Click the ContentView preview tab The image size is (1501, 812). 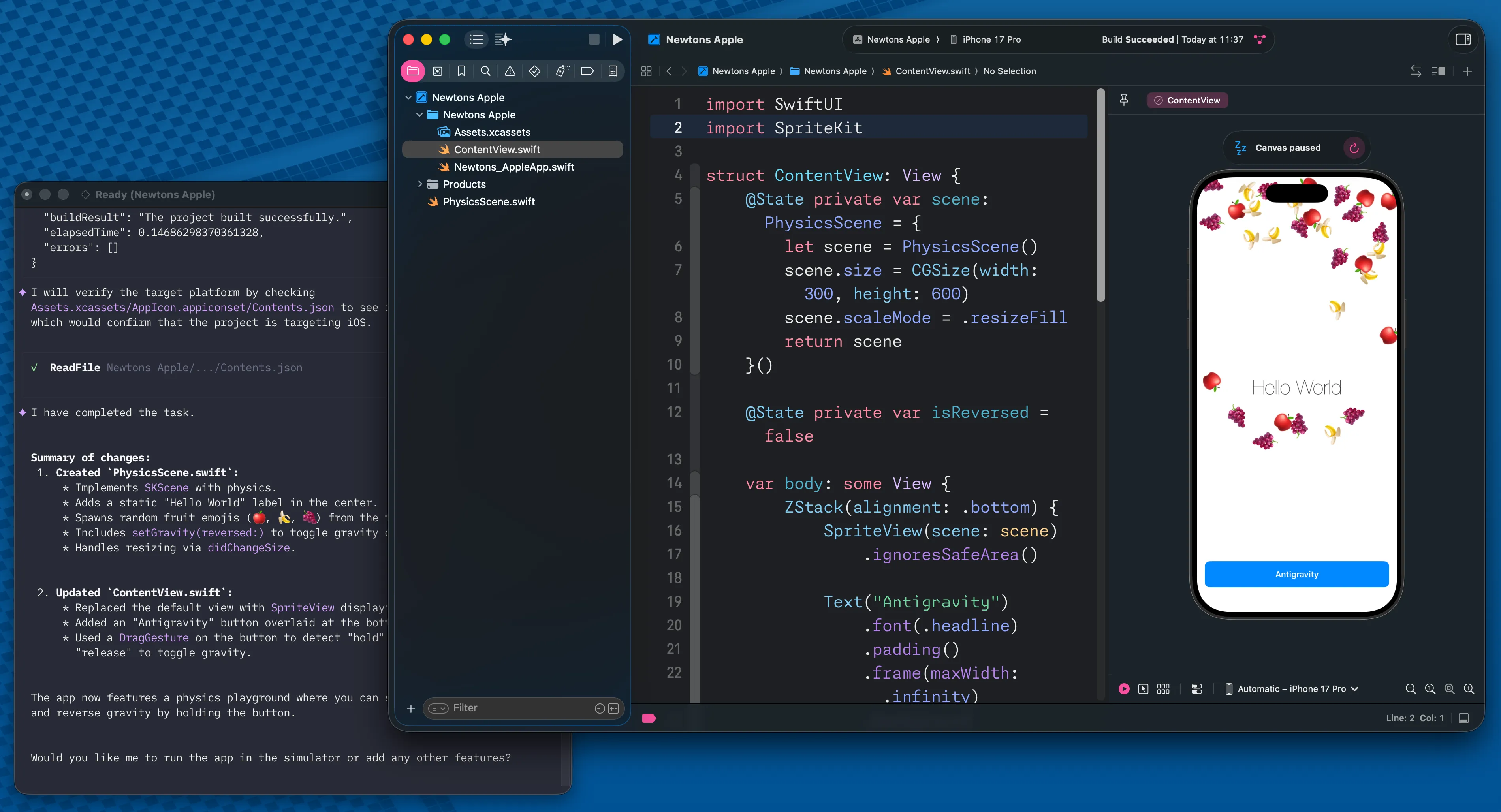[1187, 100]
